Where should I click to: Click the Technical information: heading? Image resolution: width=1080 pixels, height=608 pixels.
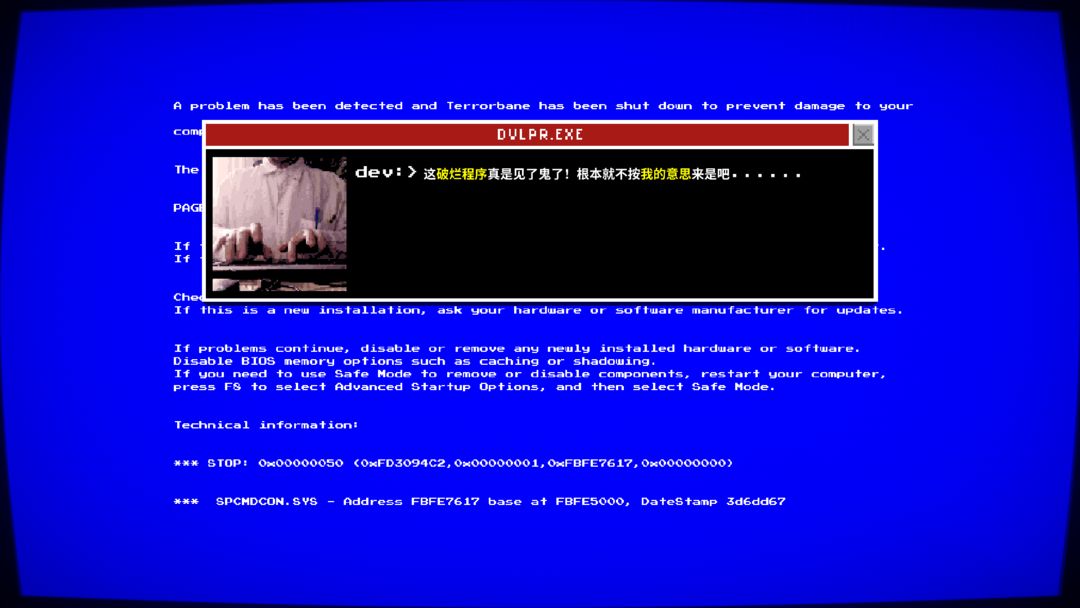(266, 425)
